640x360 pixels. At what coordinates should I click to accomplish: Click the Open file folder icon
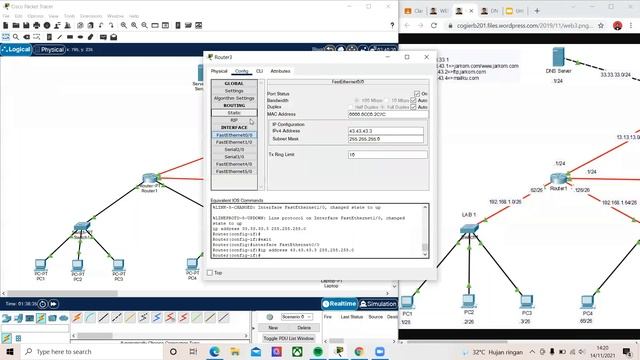tap(16, 25)
